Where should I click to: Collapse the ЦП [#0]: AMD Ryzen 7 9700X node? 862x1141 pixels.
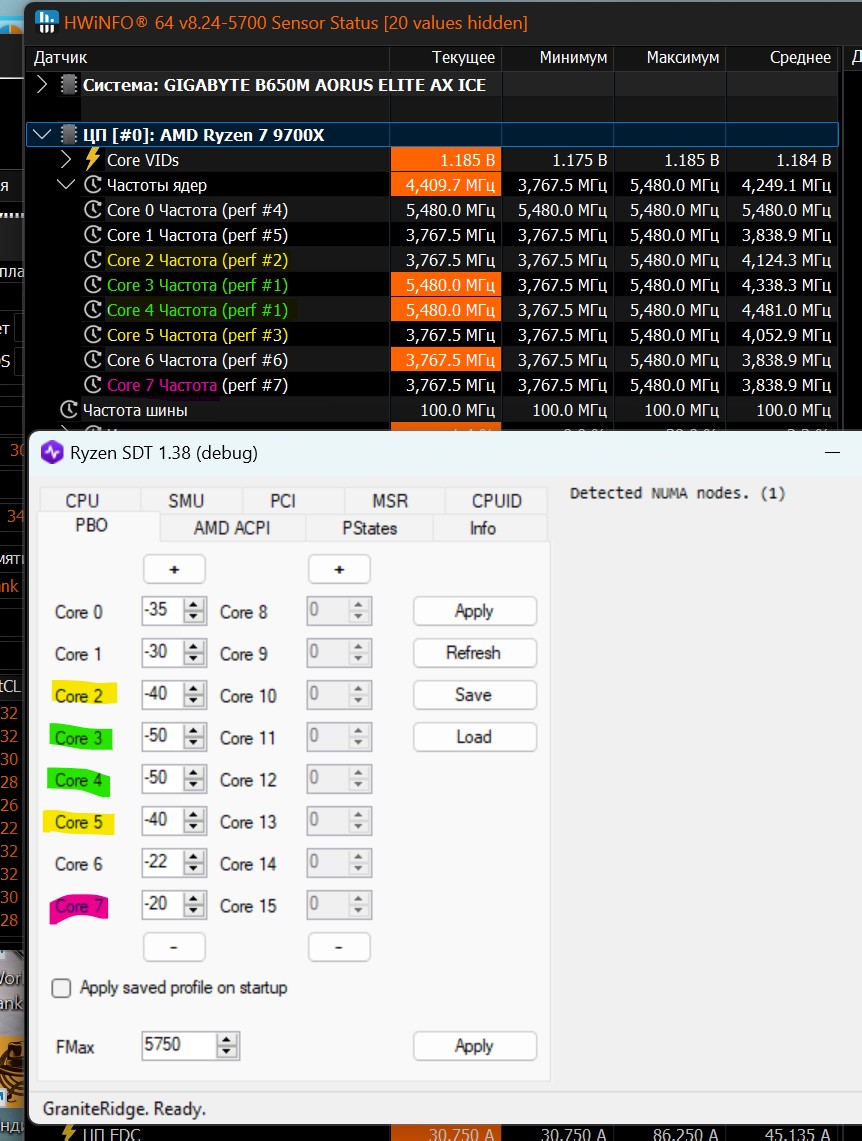pos(42,135)
